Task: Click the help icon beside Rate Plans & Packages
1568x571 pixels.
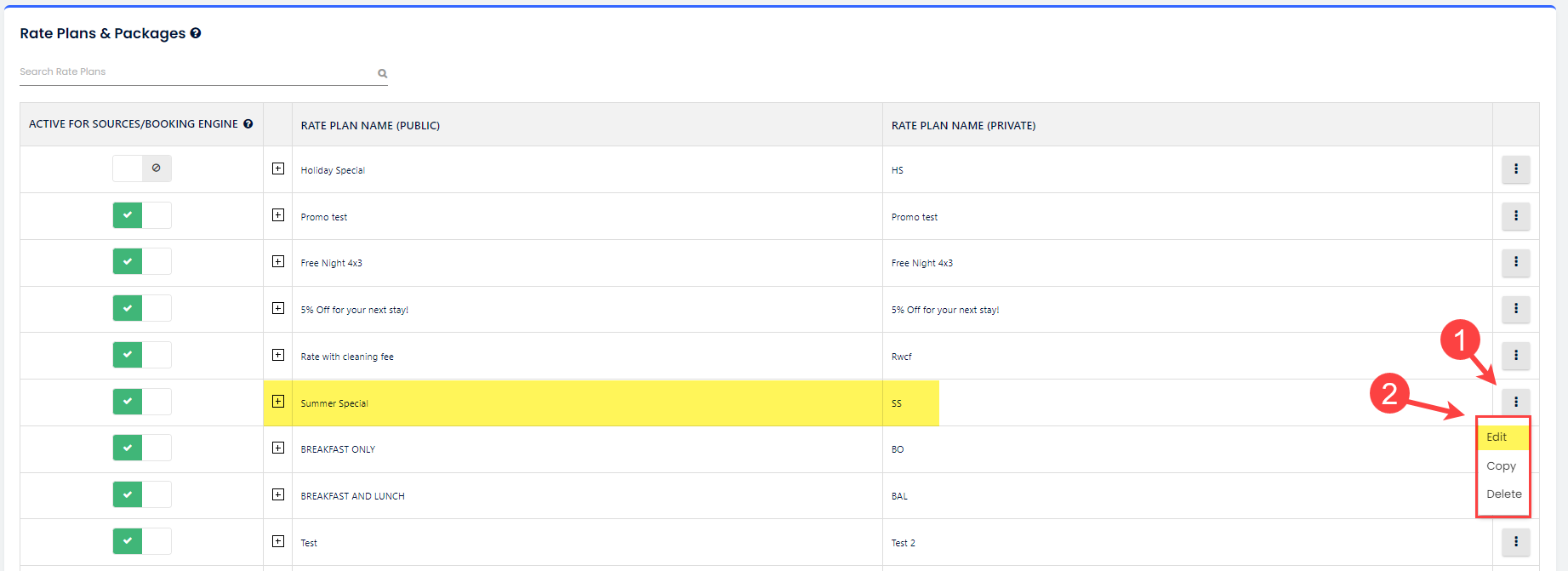Action: click(x=196, y=33)
